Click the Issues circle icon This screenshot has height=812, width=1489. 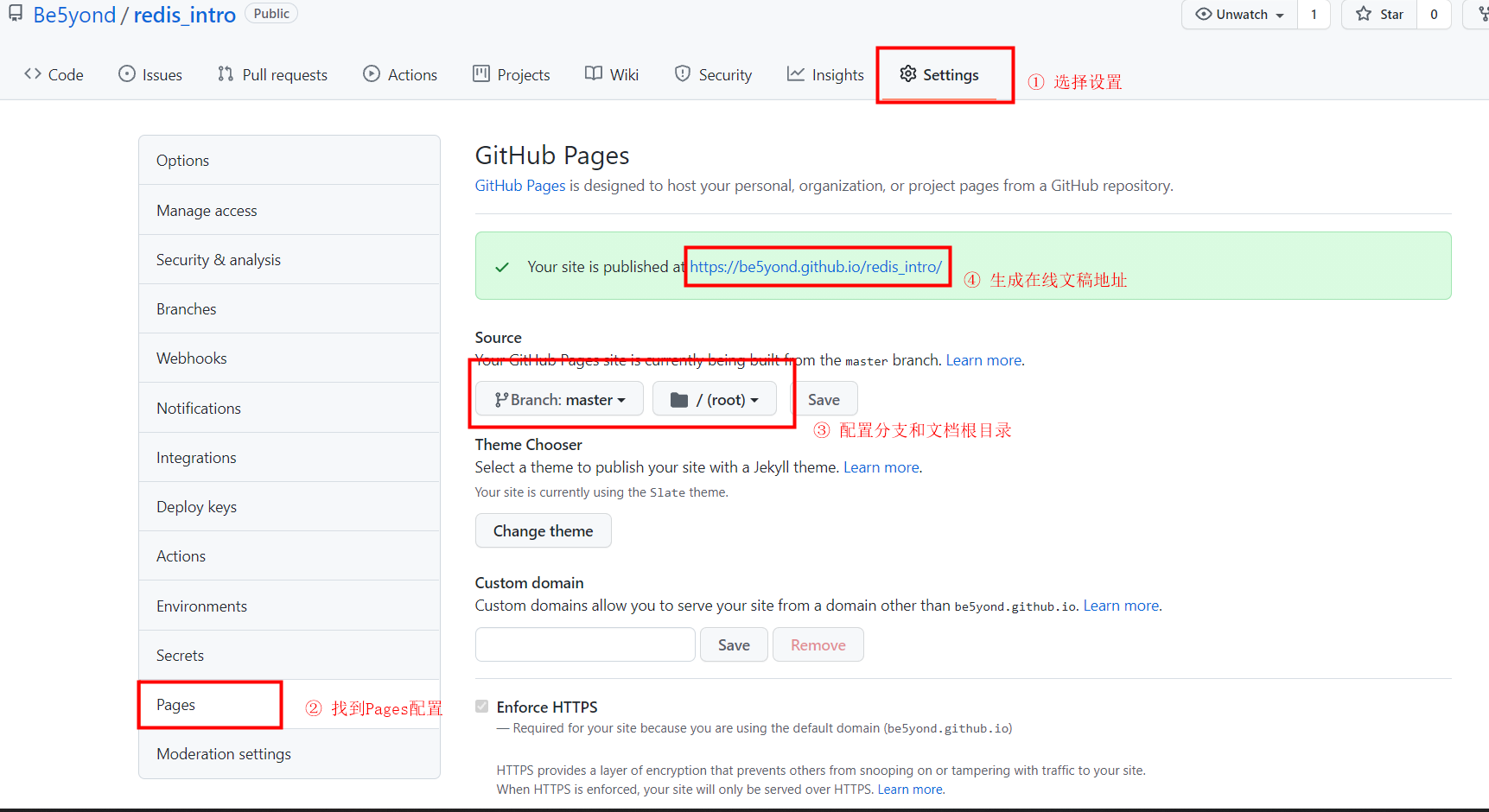click(124, 74)
